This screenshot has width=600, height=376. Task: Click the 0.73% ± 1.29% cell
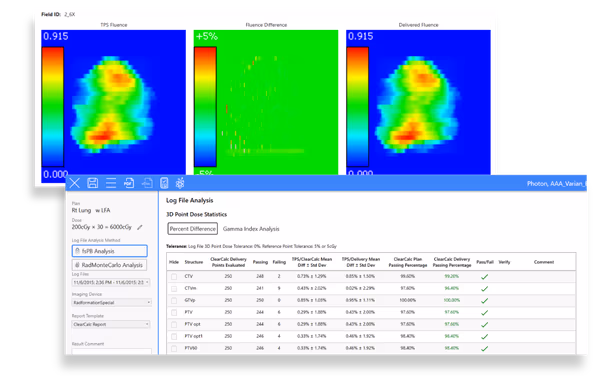point(311,276)
